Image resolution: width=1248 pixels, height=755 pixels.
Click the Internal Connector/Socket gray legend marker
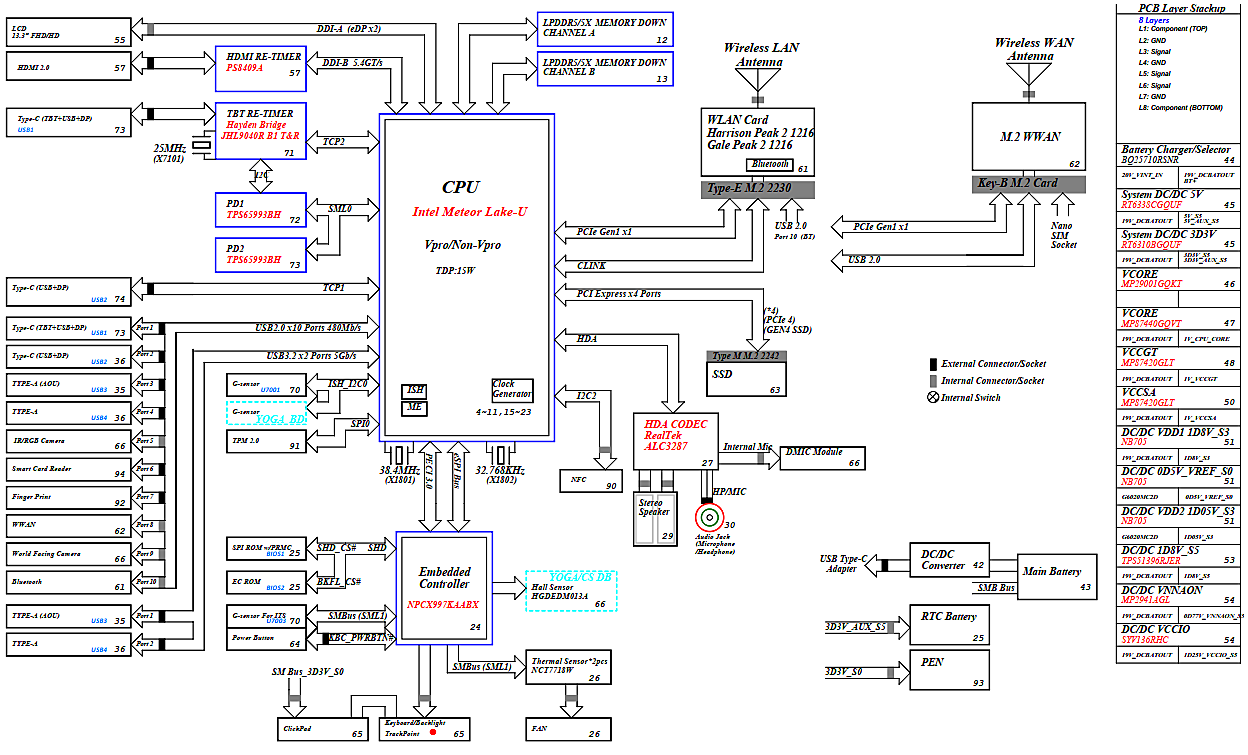coord(933,381)
